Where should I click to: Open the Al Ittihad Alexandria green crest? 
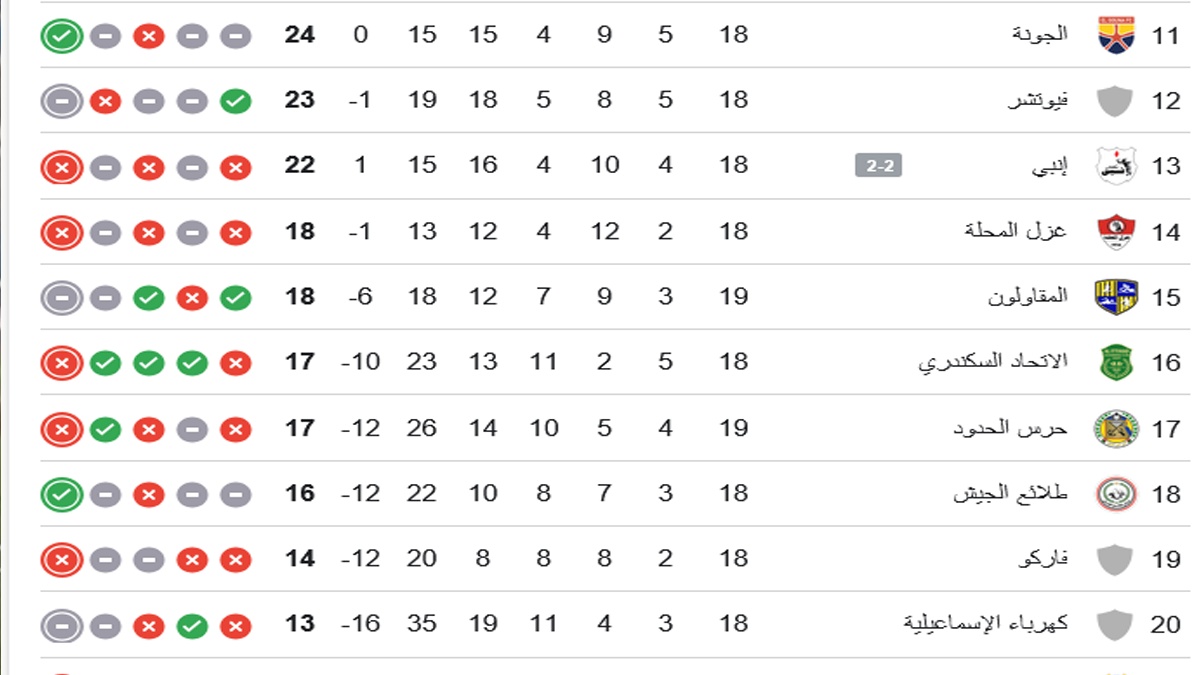pos(1112,362)
